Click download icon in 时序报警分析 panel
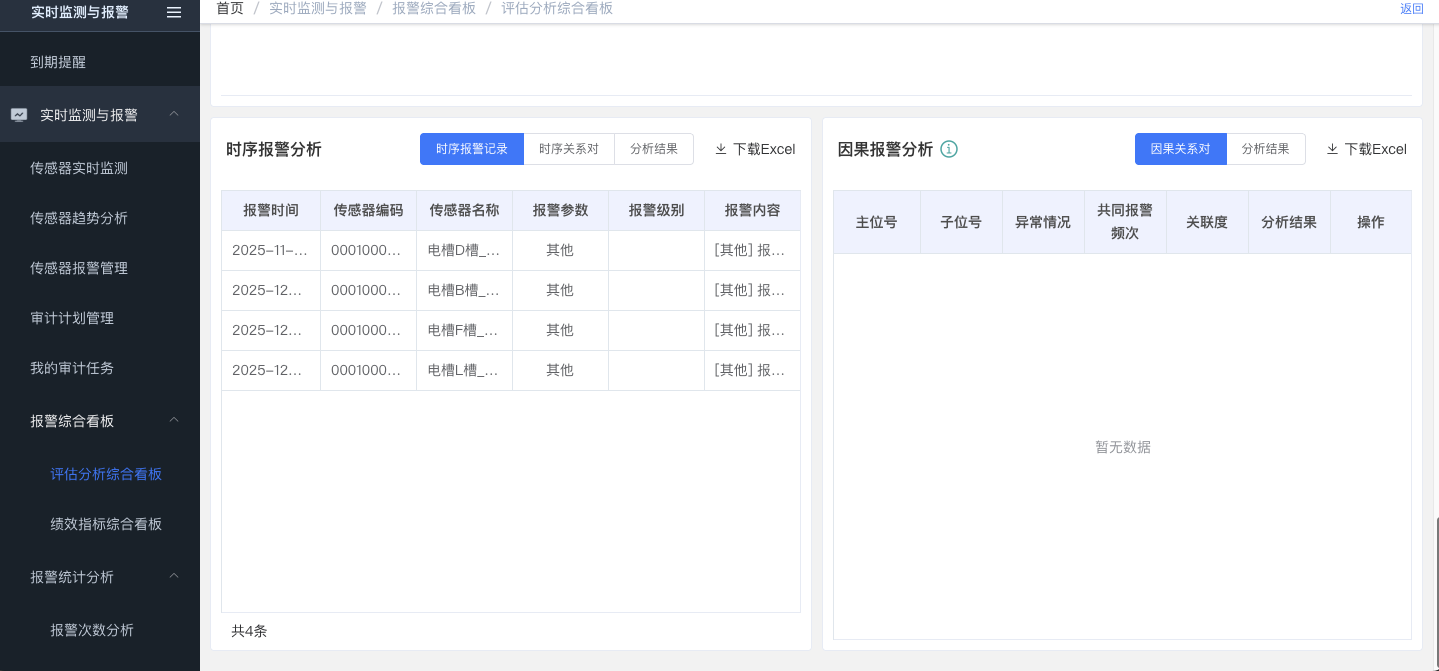1439x671 pixels. point(721,149)
